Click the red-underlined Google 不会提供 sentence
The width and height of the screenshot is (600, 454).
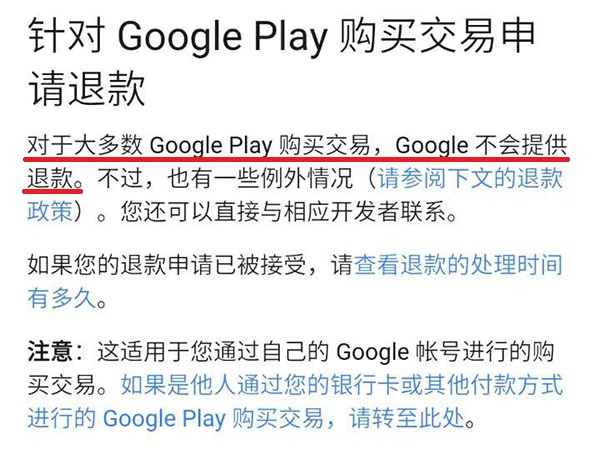481,146
